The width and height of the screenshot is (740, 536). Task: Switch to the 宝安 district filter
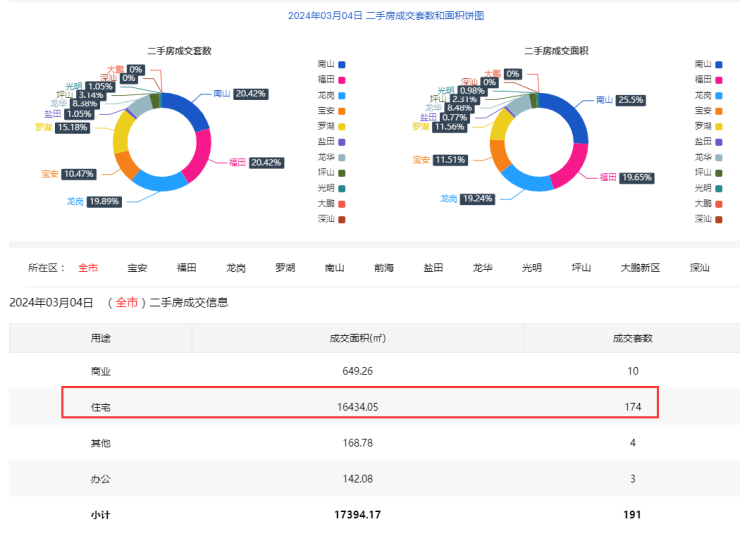pos(137,268)
